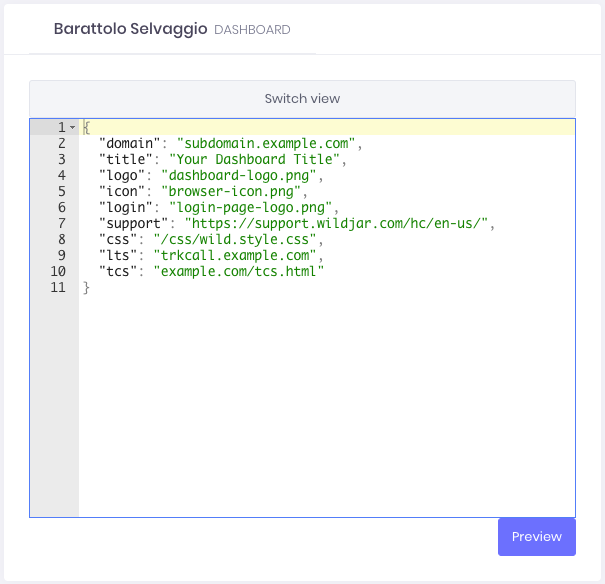Click gutter line number 7
Image resolution: width=605 pixels, height=584 pixels.
62,223
